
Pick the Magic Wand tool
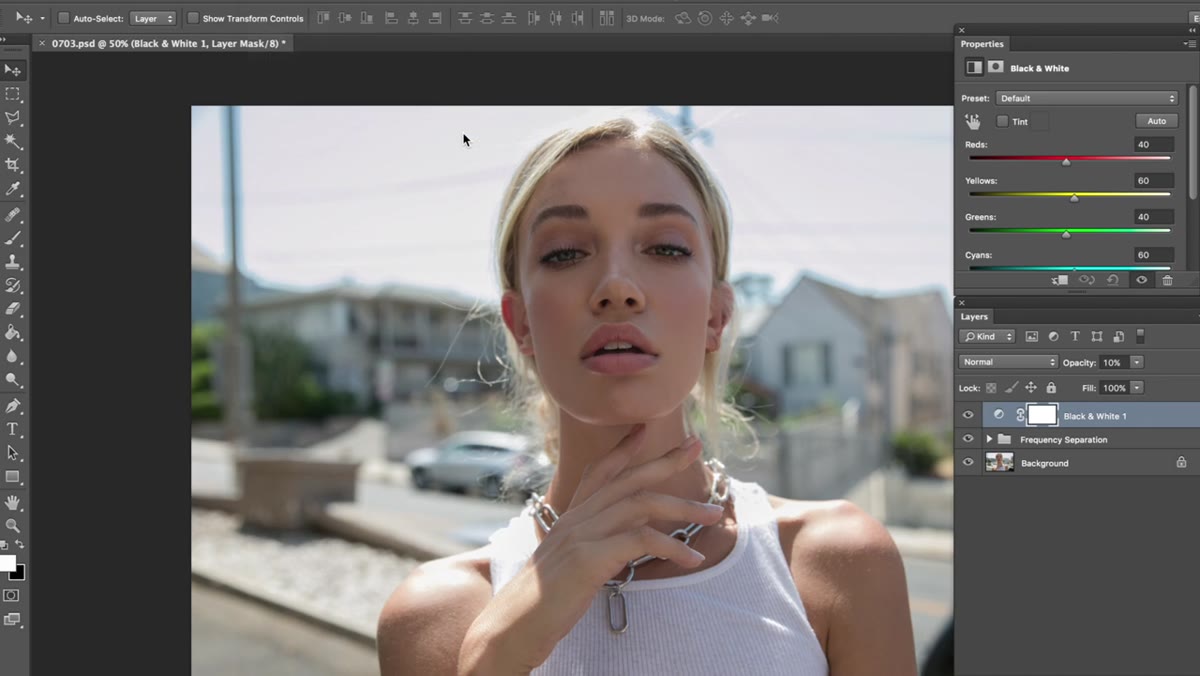pyautogui.click(x=12, y=141)
